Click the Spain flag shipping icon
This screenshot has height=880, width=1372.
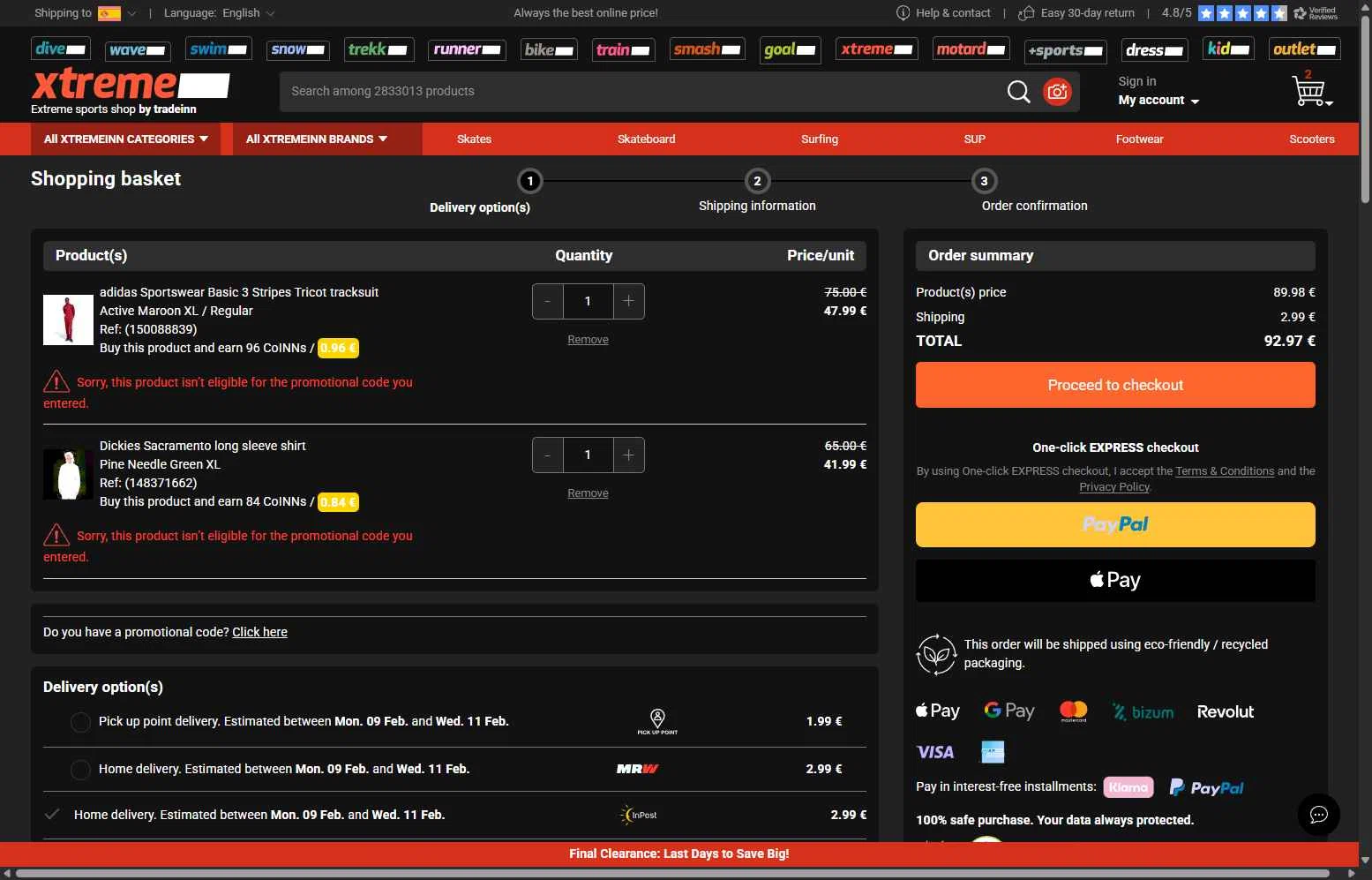coord(109,13)
